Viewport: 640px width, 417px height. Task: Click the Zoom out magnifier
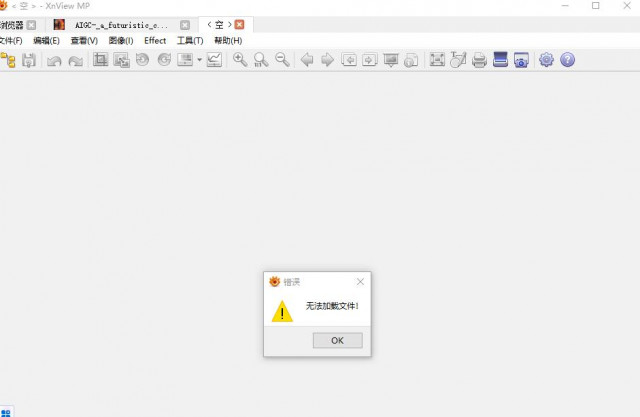(x=282, y=60)
